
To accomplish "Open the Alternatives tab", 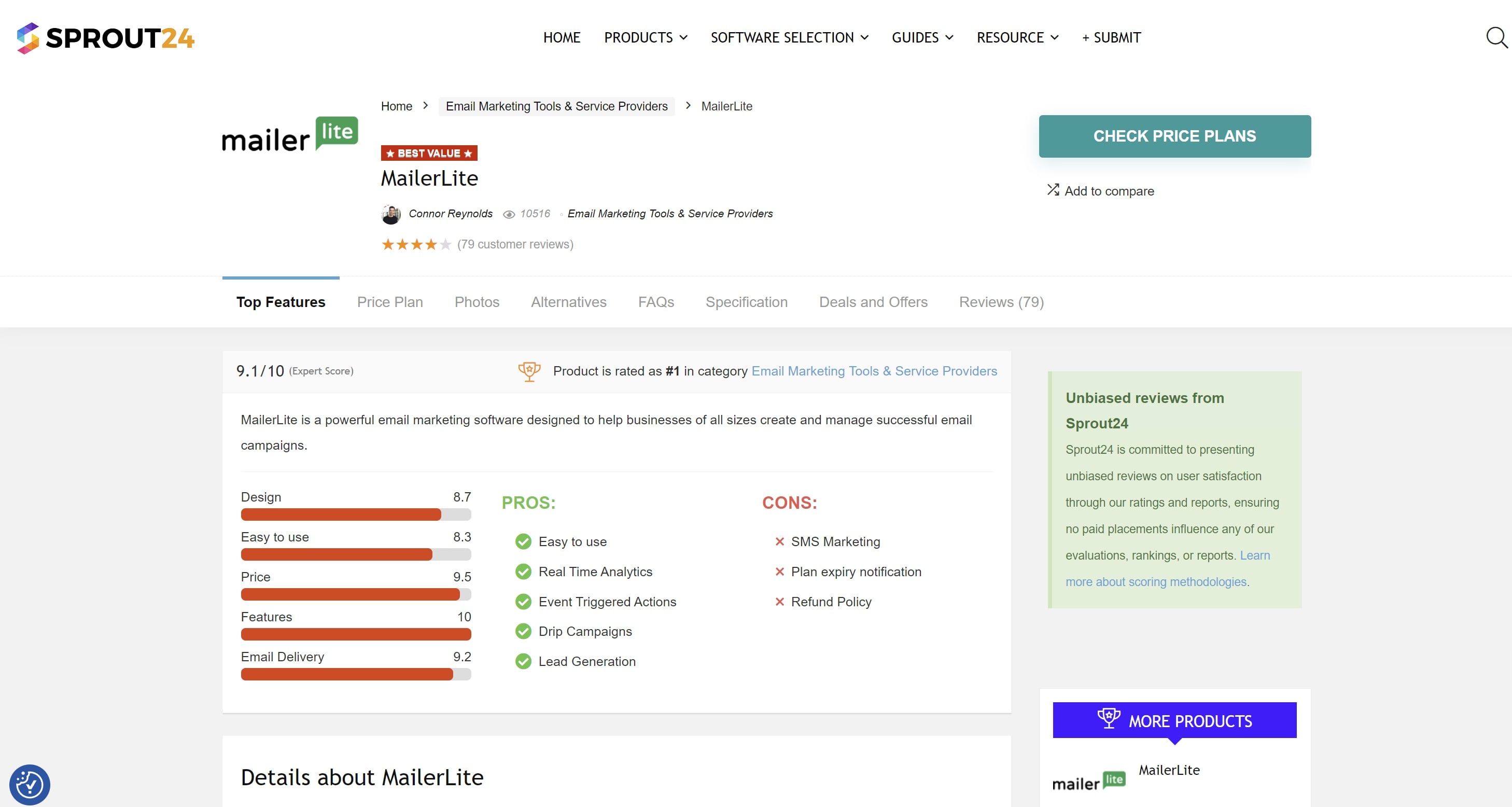I will (x=568, y=302).
